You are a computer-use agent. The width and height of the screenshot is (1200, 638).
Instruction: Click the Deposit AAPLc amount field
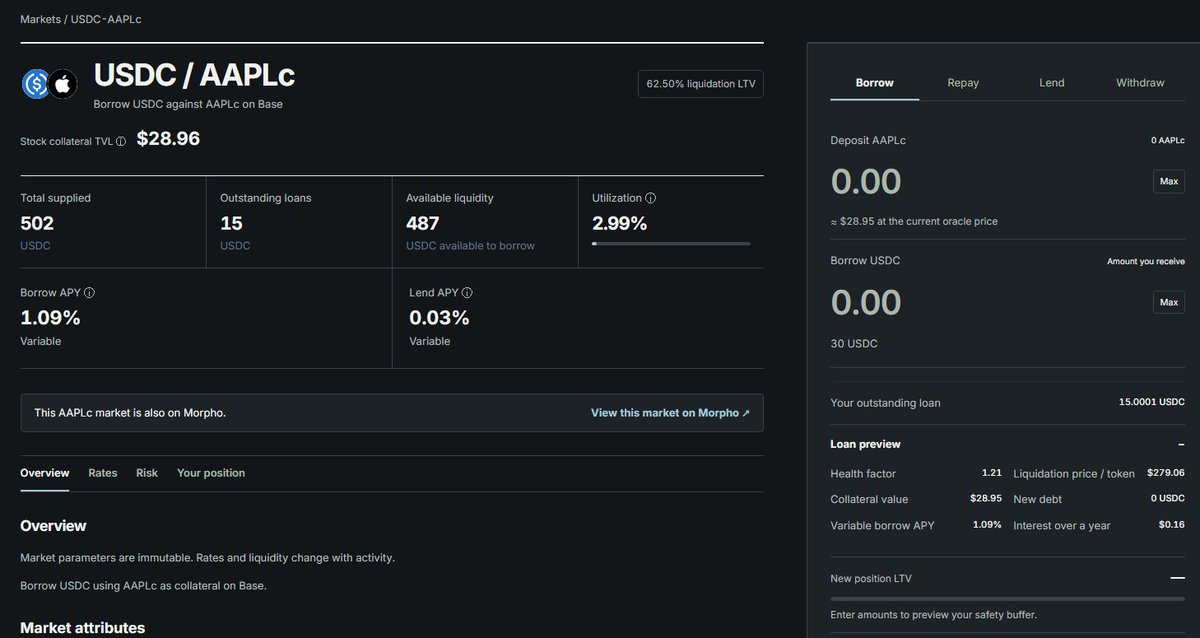coord(866,181)
